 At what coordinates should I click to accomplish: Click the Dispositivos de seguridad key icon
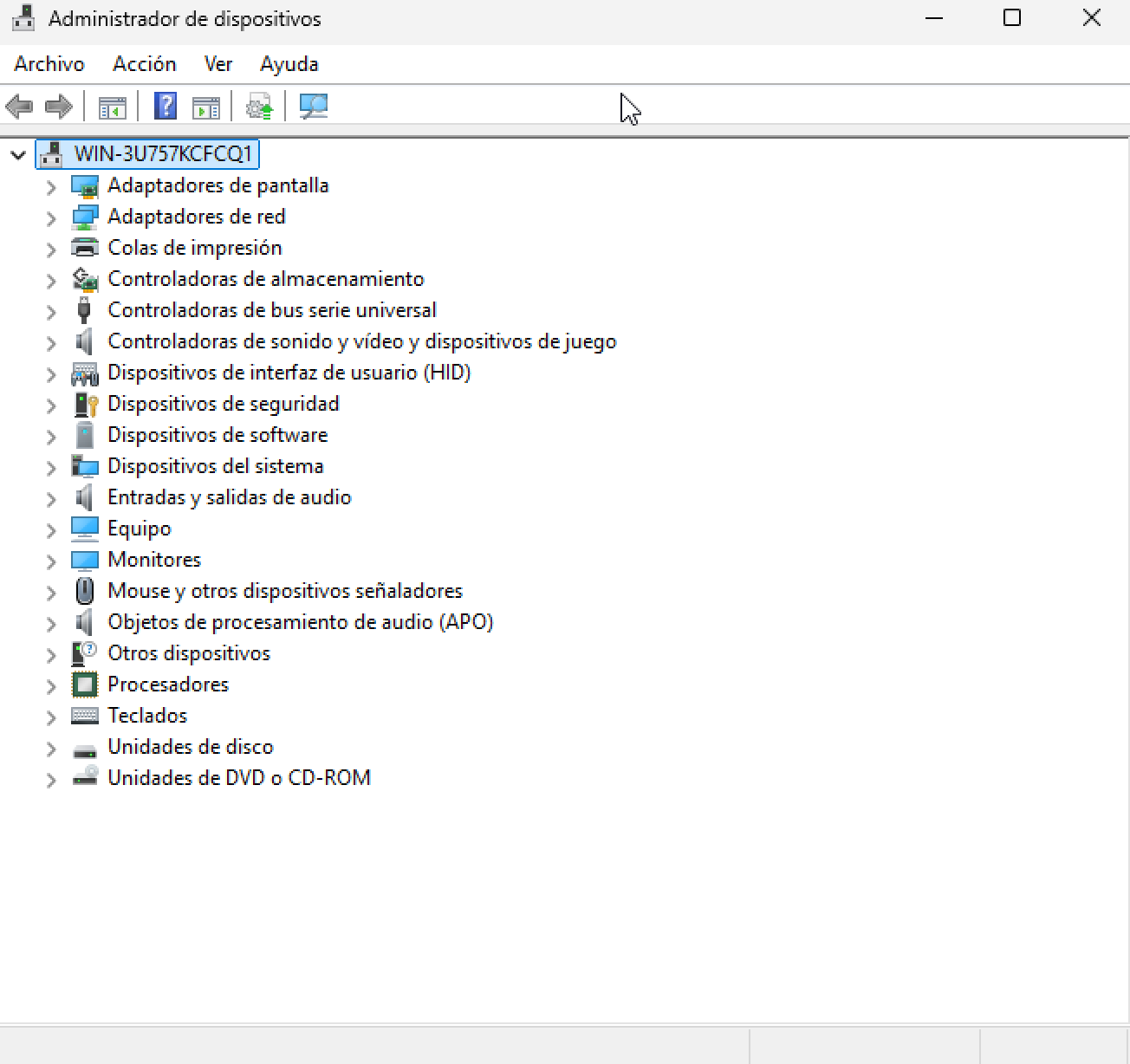coord(85,404)
